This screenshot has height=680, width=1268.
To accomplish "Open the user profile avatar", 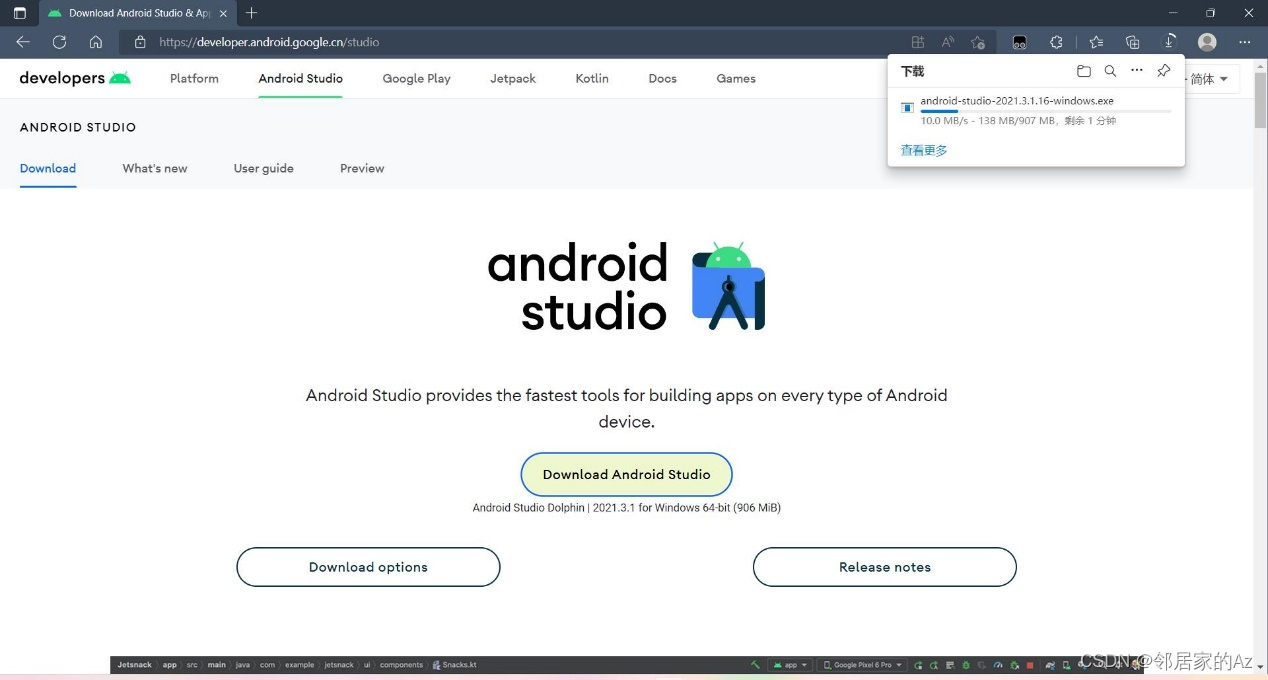I will pos(1207,42).
